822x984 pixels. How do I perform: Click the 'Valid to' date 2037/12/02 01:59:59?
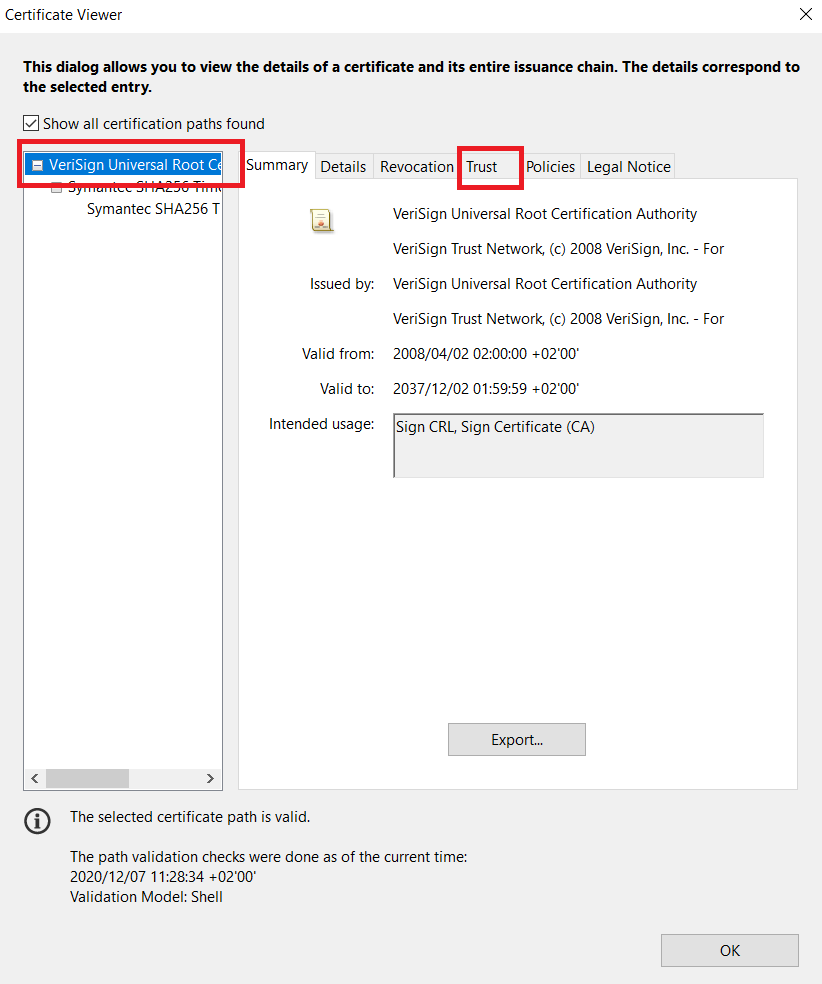[486, 389]
